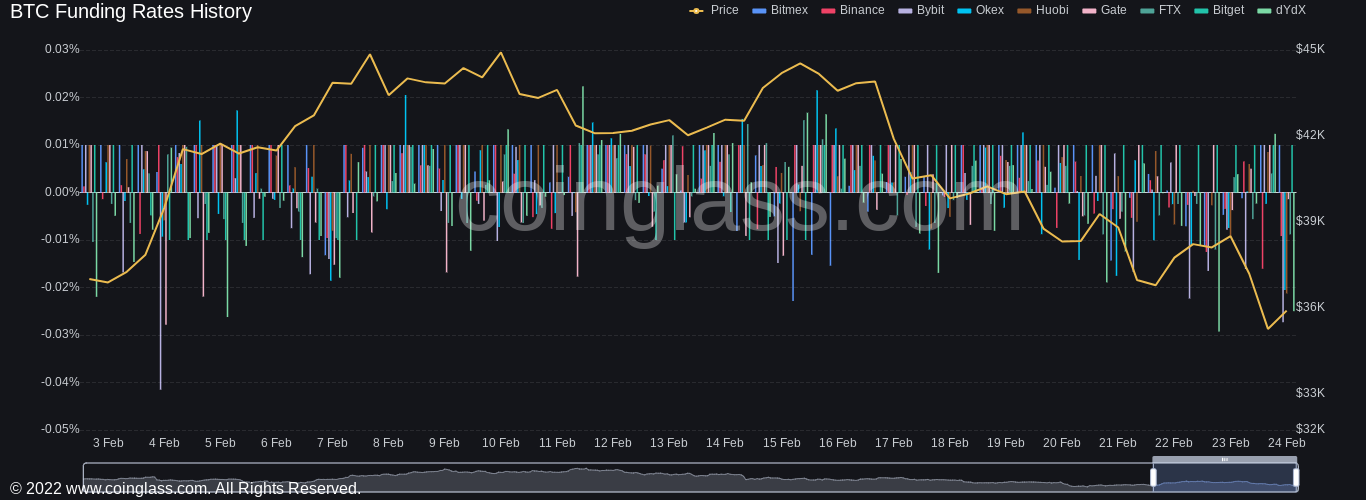The width and height of the screenshot is (1366, 500).
Task: Click the Bybit legend color icon
Action: pyautogui.click(x=905, y=11)
